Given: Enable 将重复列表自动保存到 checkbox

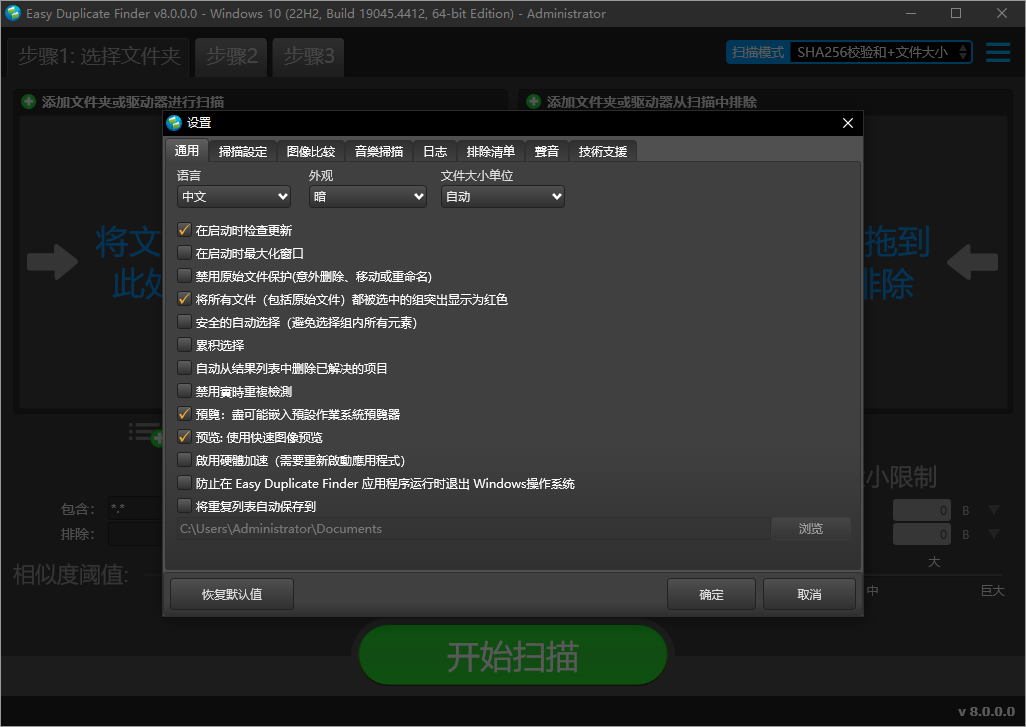Looking at the screenshot, I should [x=185, y=506].
